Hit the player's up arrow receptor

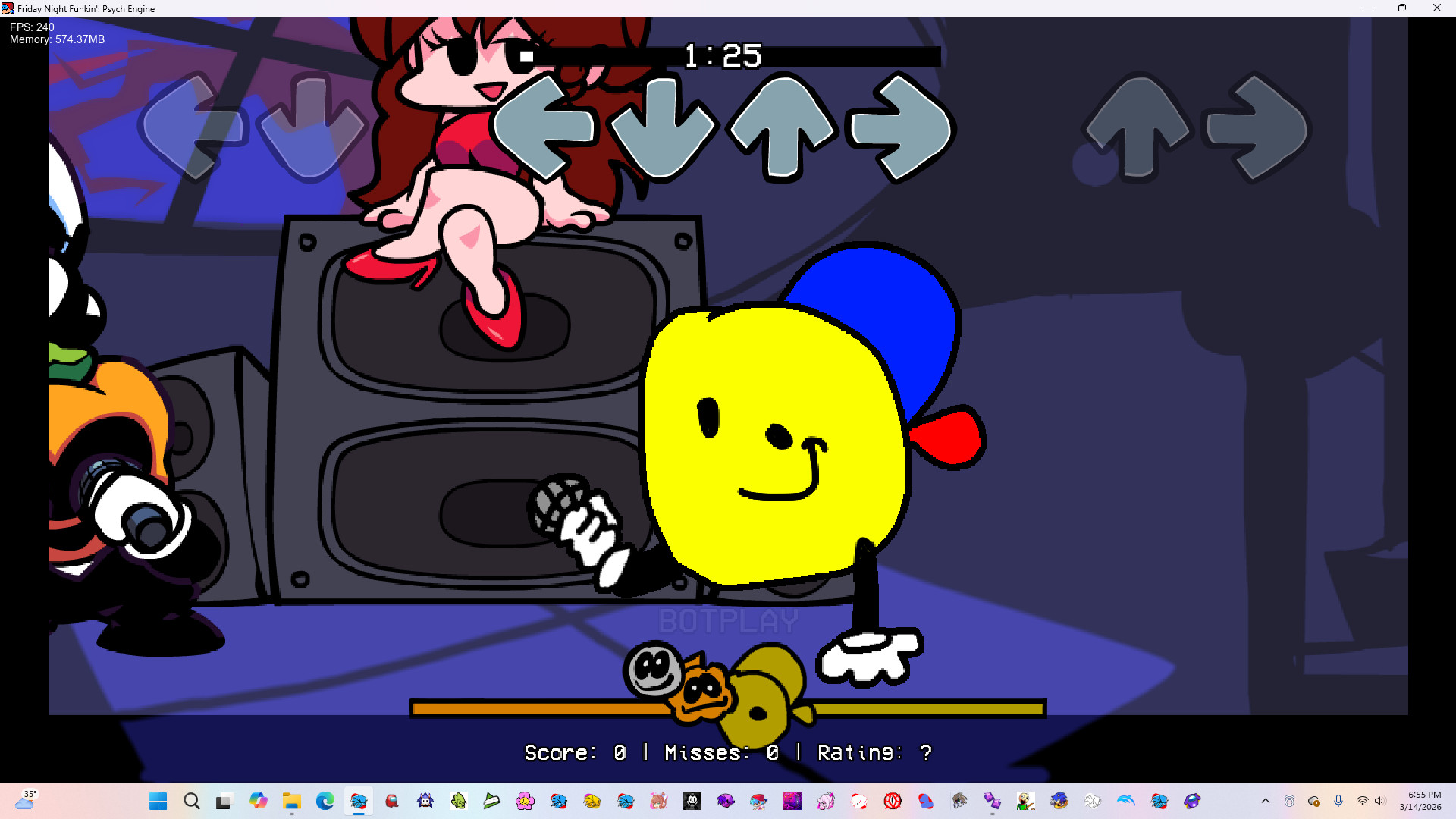pyautogui.click(x=782, y=127)
